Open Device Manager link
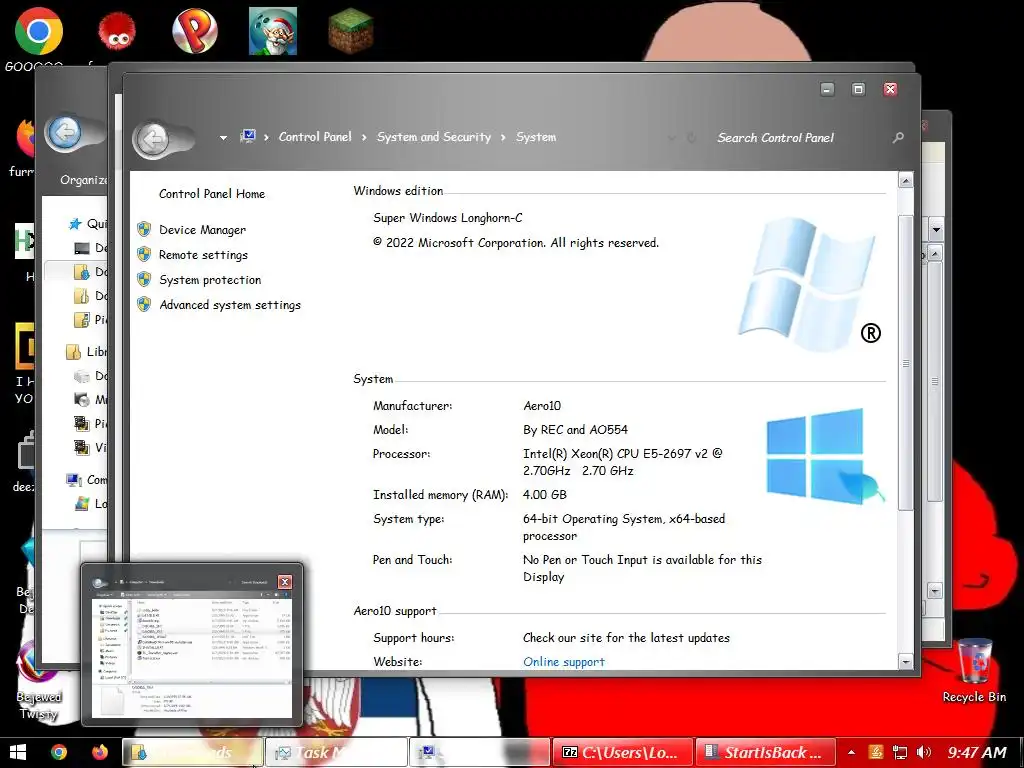Viewport: 1024px width, 768px height. point(202,230)
